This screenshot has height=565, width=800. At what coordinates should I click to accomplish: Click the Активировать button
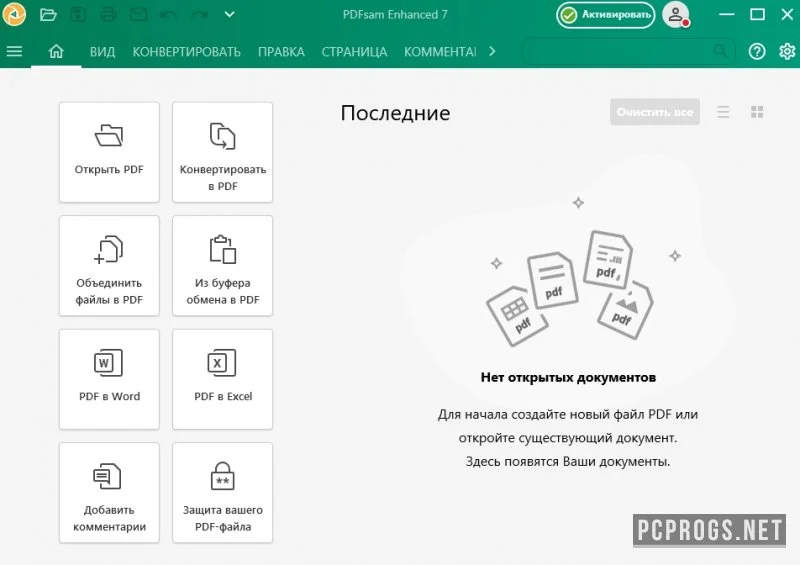pyautogui.click(x=606, y=15)
